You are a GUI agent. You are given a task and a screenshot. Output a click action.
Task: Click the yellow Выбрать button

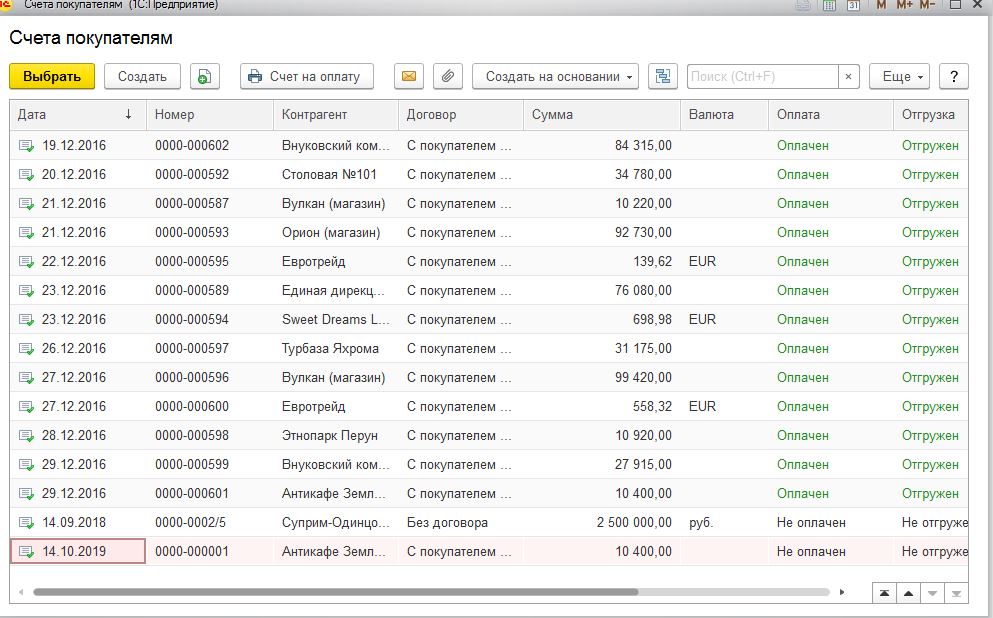[52, 77]
